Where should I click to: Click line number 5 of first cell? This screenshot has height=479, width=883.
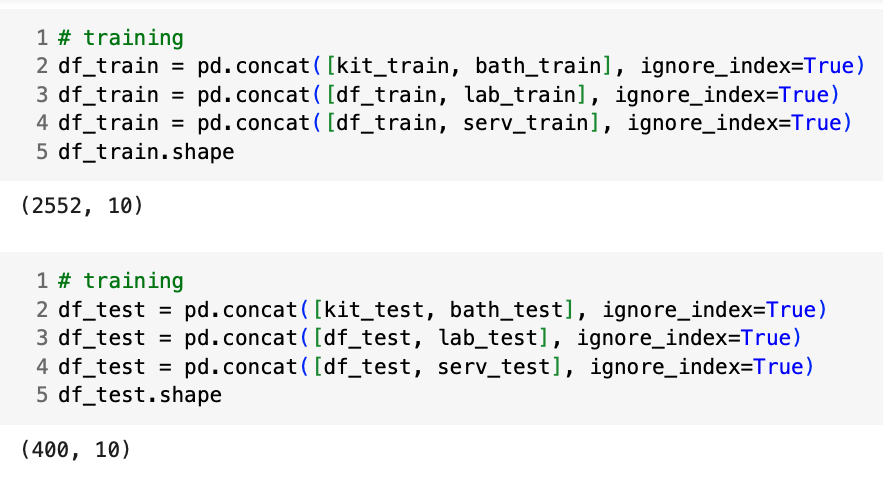42,152
